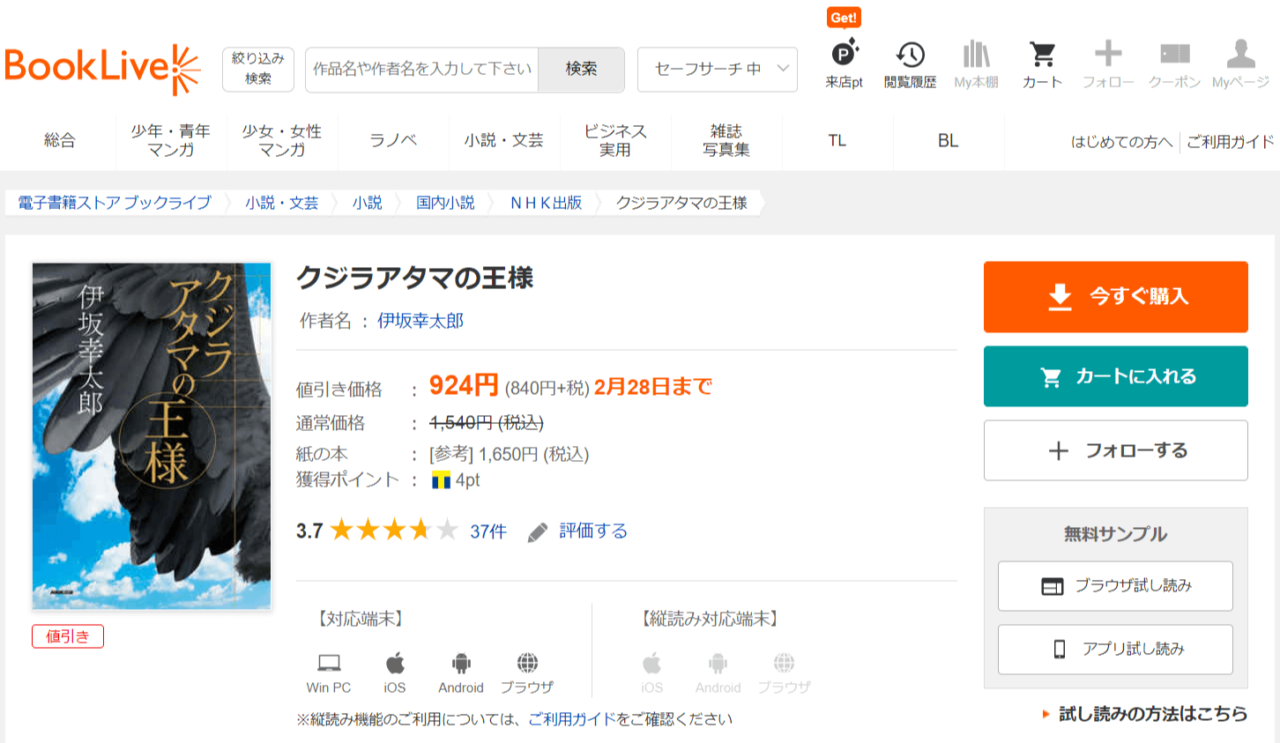This screenshot has width=1280, height=743.
Task: Click the iOS apple icon under 対応端末
Action: coord(395,662)
